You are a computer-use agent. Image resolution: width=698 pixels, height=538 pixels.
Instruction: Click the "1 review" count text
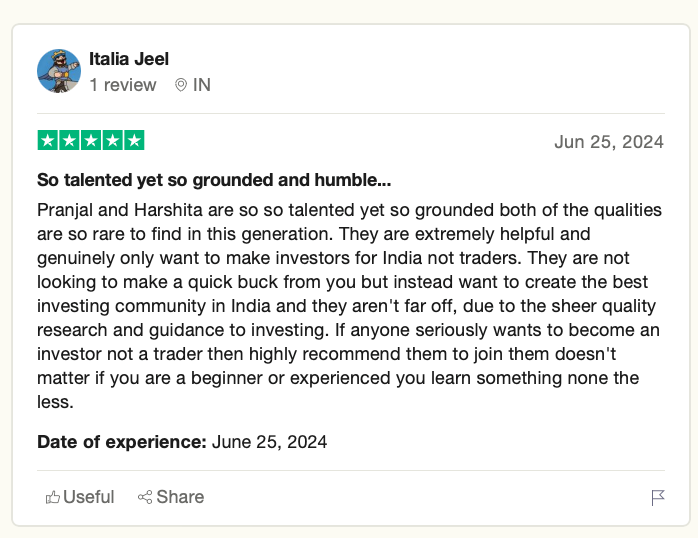pos(123,85)
